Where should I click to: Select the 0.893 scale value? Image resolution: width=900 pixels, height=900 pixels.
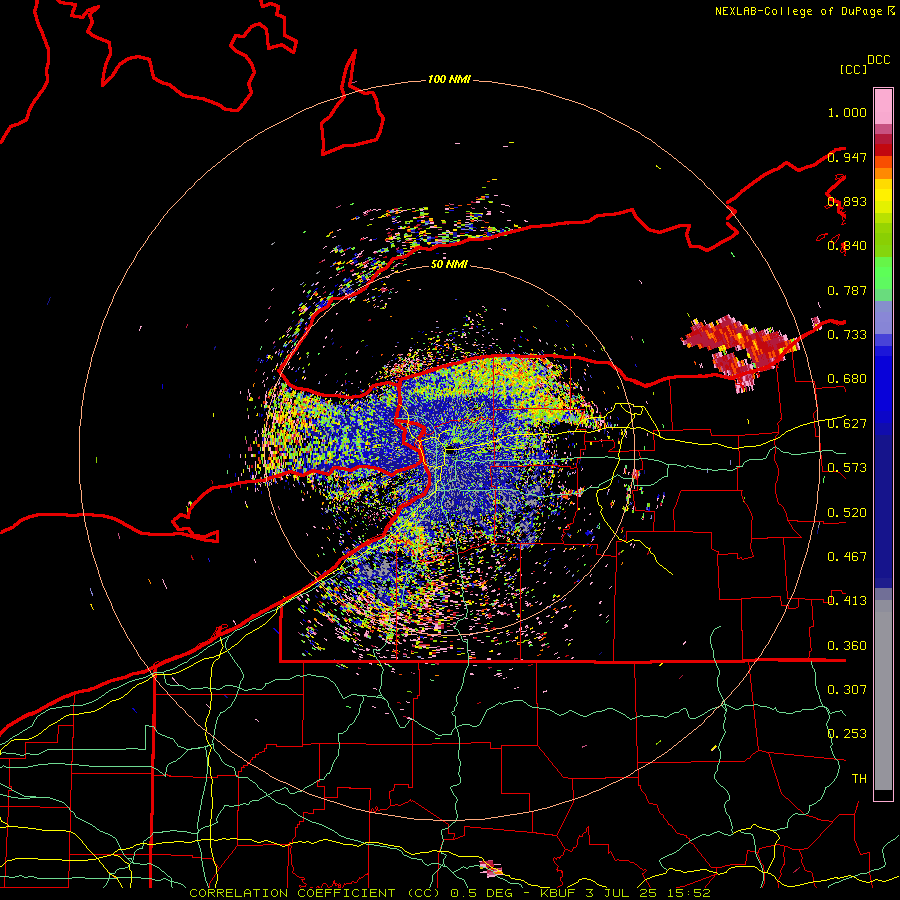tap(847, 201)
